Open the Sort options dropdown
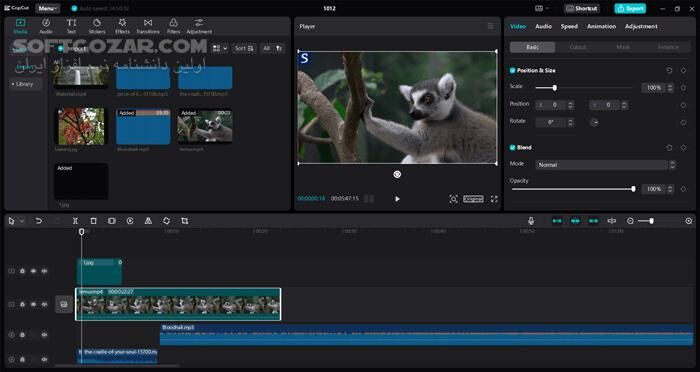700x372 pixels. click(244, 48)
